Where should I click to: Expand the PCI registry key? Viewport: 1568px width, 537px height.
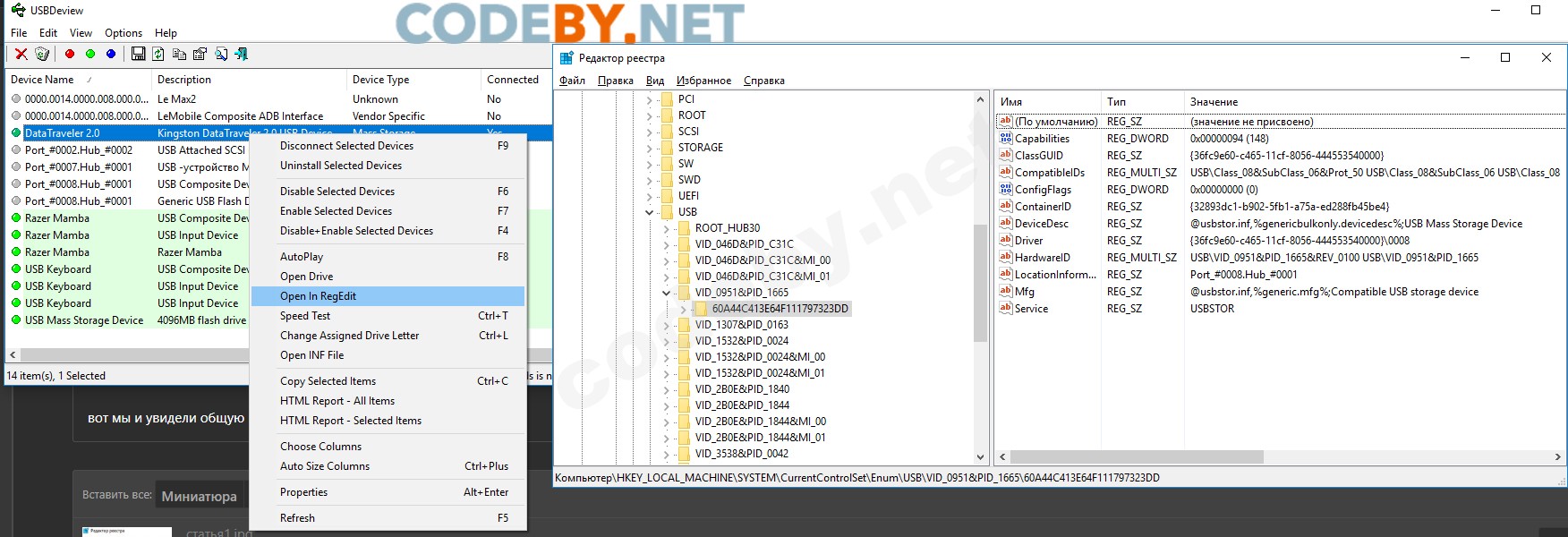pyautogui.click(x=650, y=99)
